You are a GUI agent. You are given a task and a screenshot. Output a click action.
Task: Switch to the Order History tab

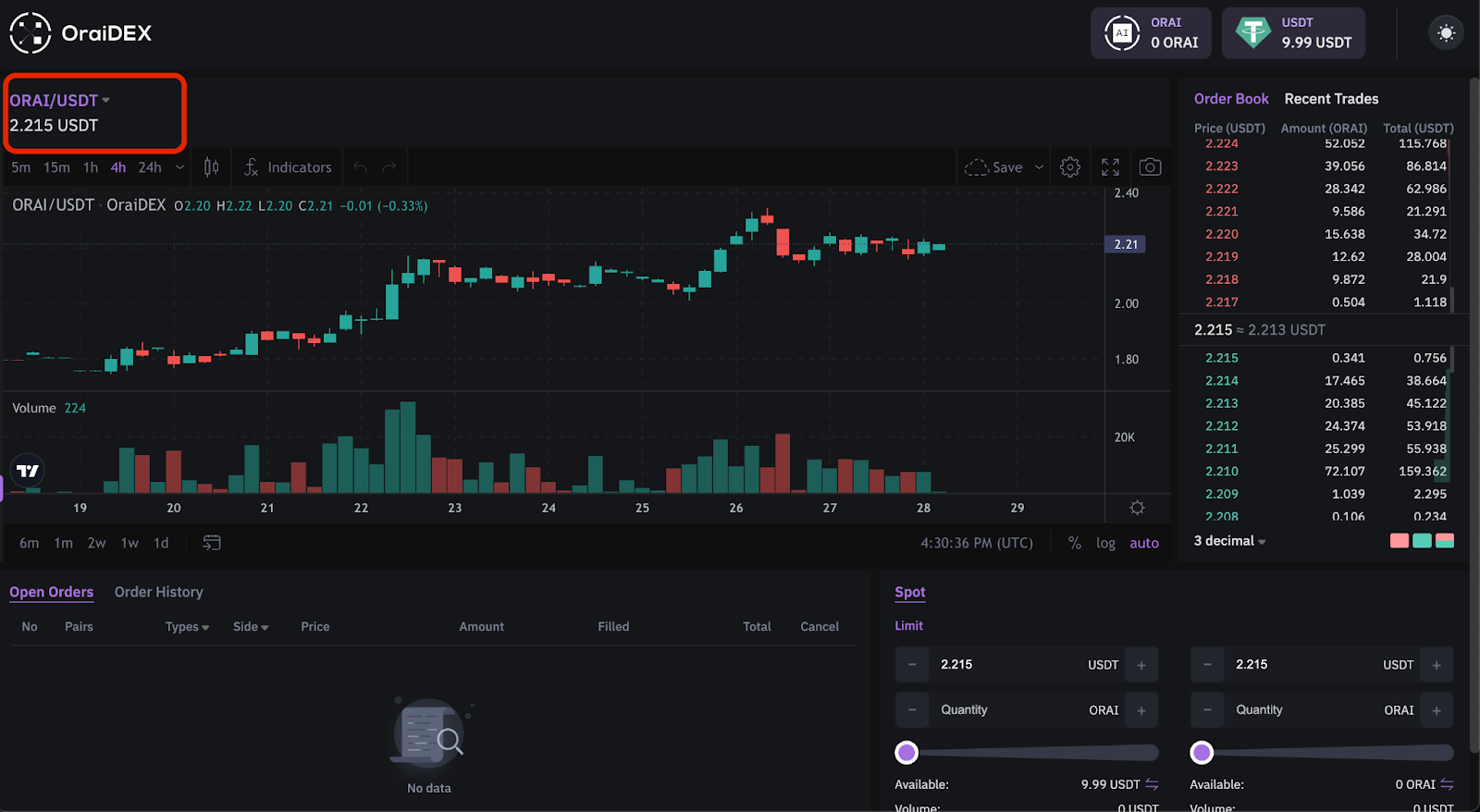click(158, 592)
